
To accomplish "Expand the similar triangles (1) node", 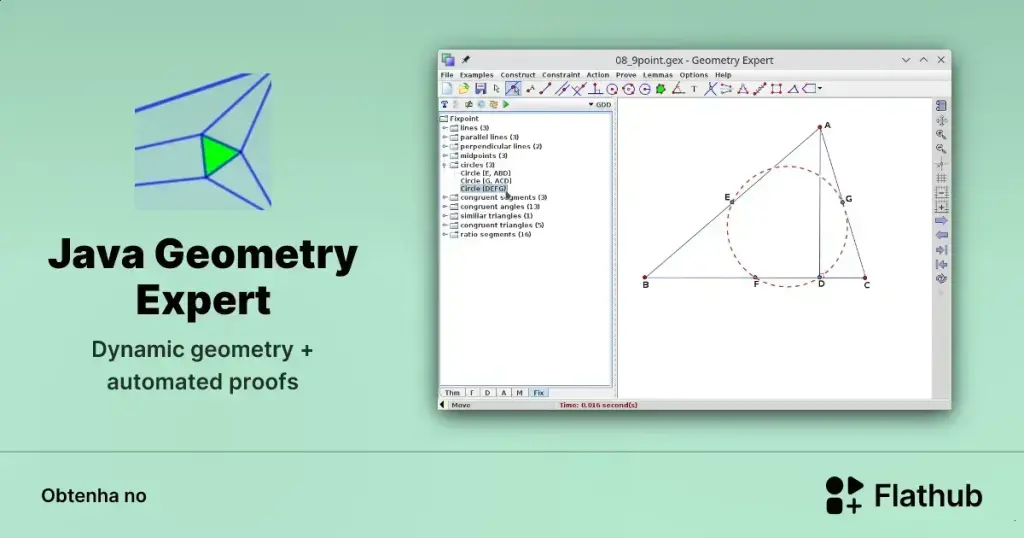I will pos(445,215).
